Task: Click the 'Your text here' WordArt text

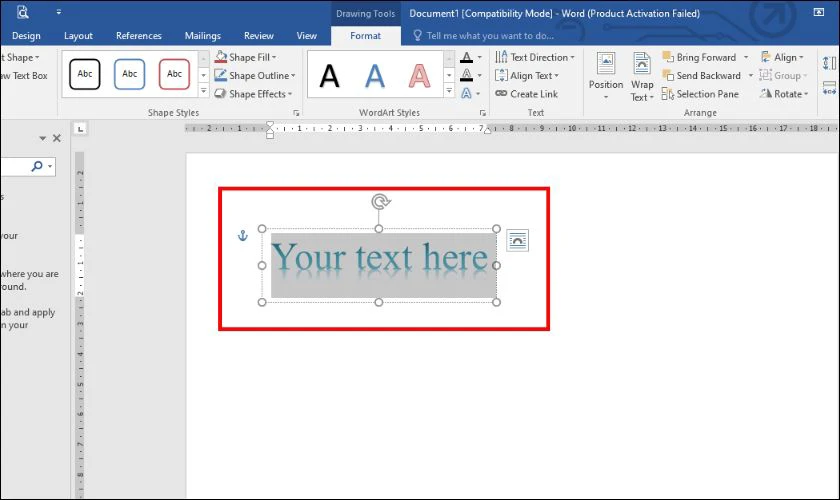Action: [380, 258]
